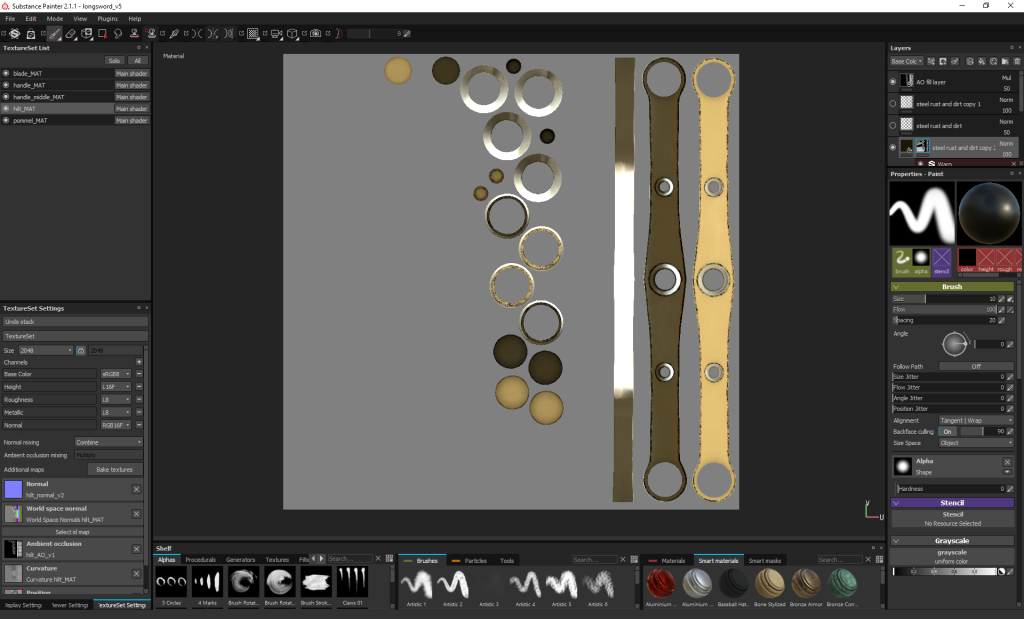The height and width of the screenshot is (619, 1024).
Task: Toggle Backface culling On button
Action: click(947, 432)
